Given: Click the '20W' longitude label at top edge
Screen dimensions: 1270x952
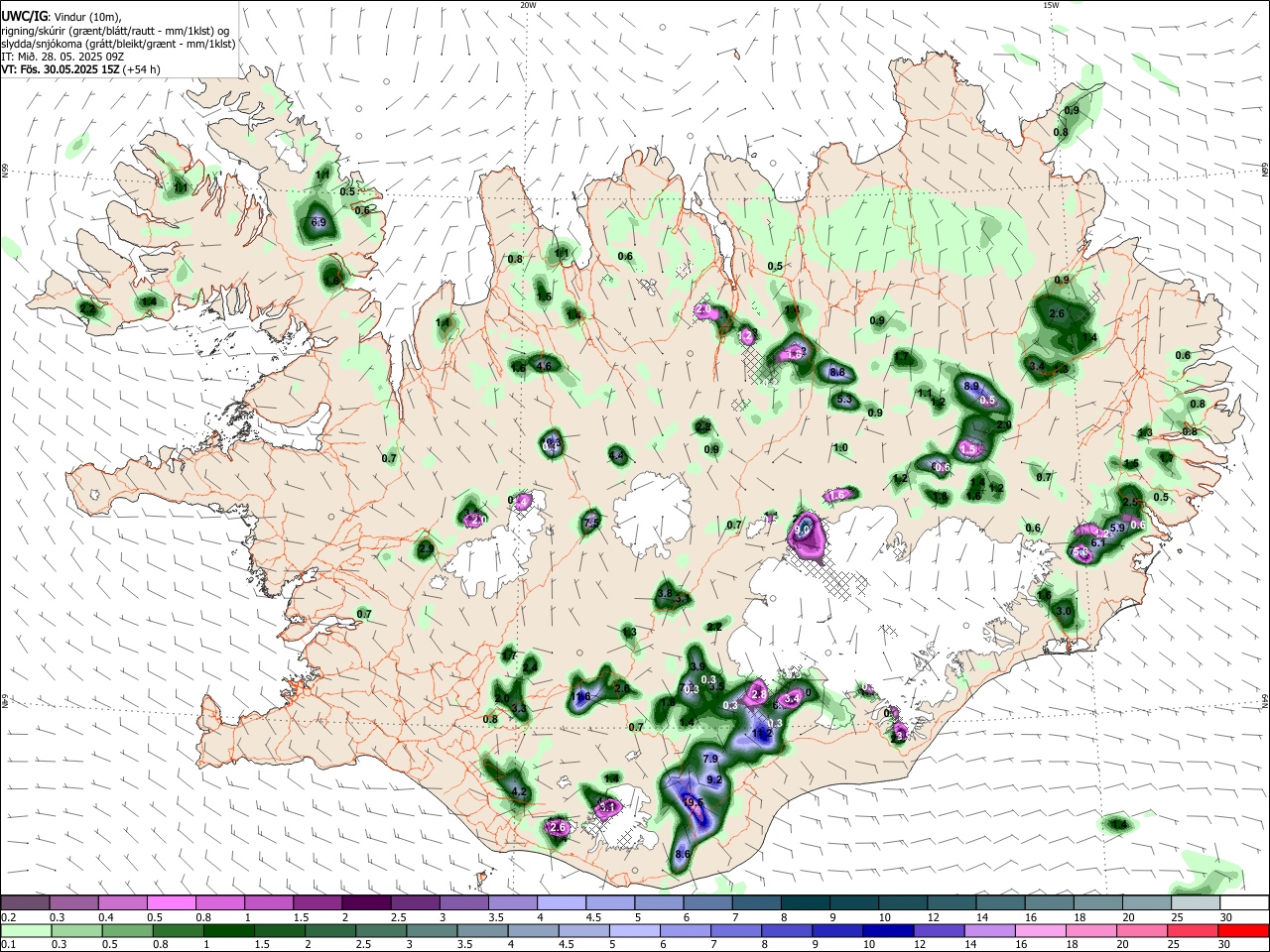Looking at the screenshot, I should (x=528, y=5).
